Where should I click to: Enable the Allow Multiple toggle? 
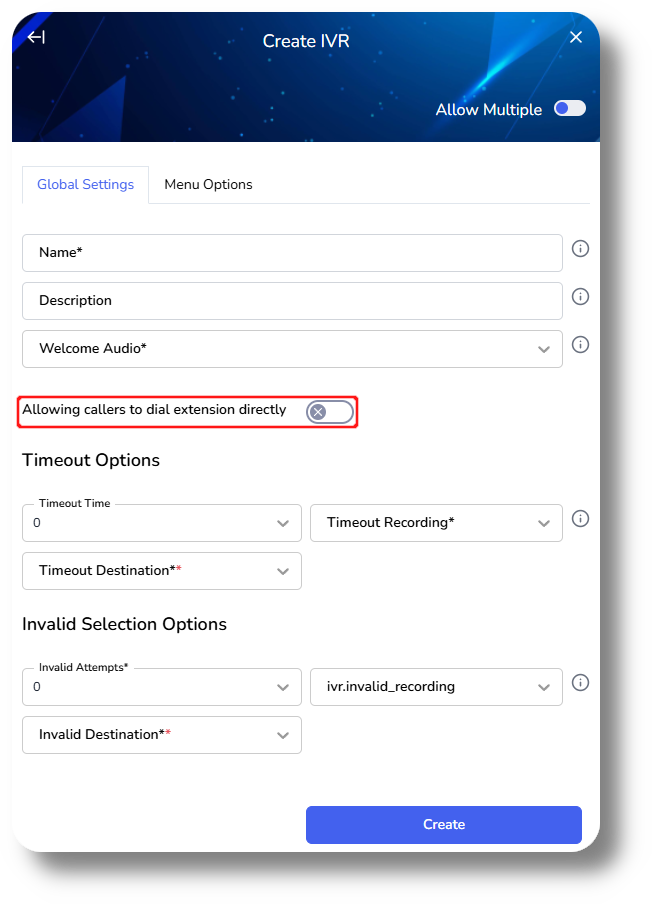[568, 108]
